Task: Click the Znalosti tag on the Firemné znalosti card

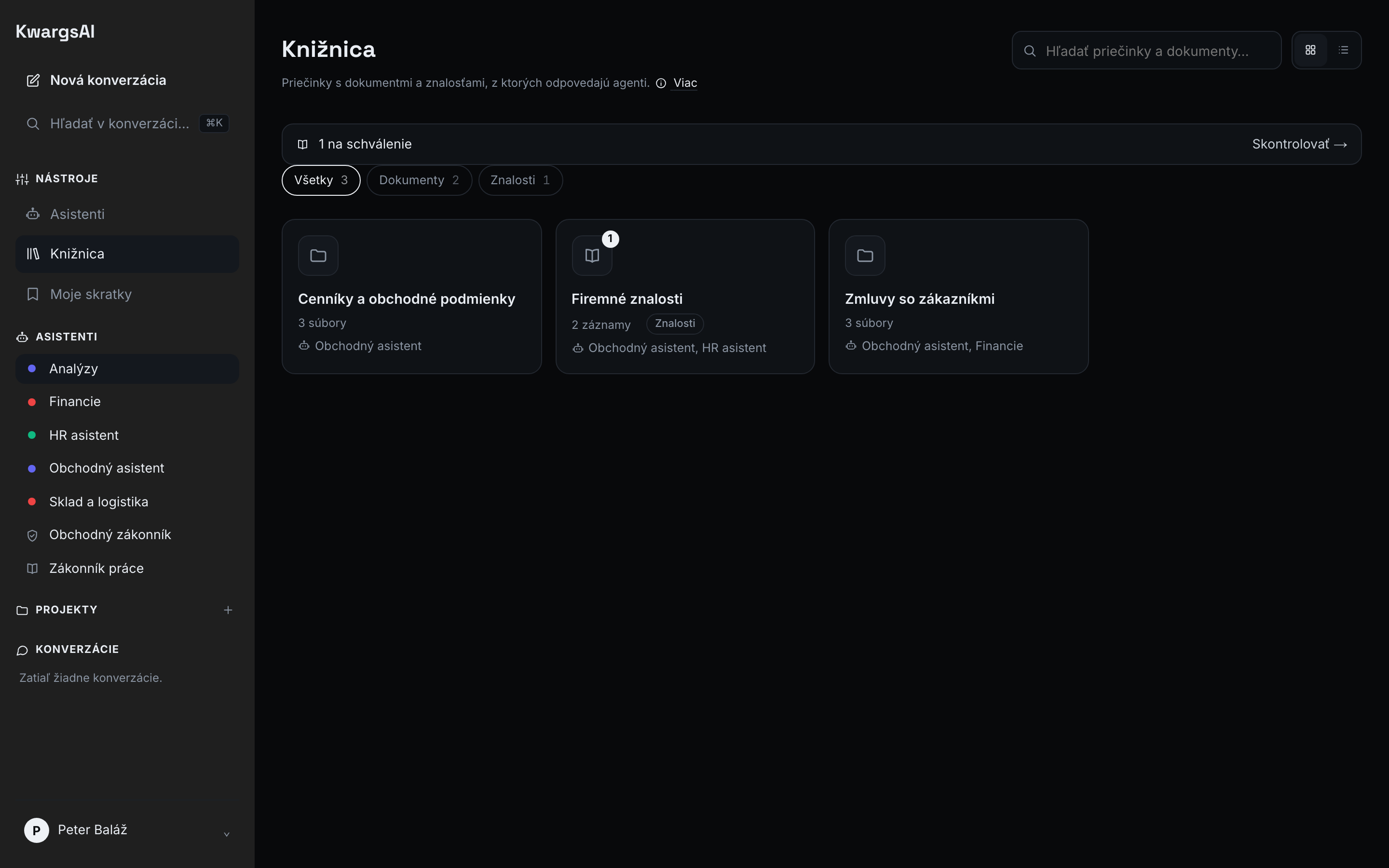Action: click(x=675, y=324)
